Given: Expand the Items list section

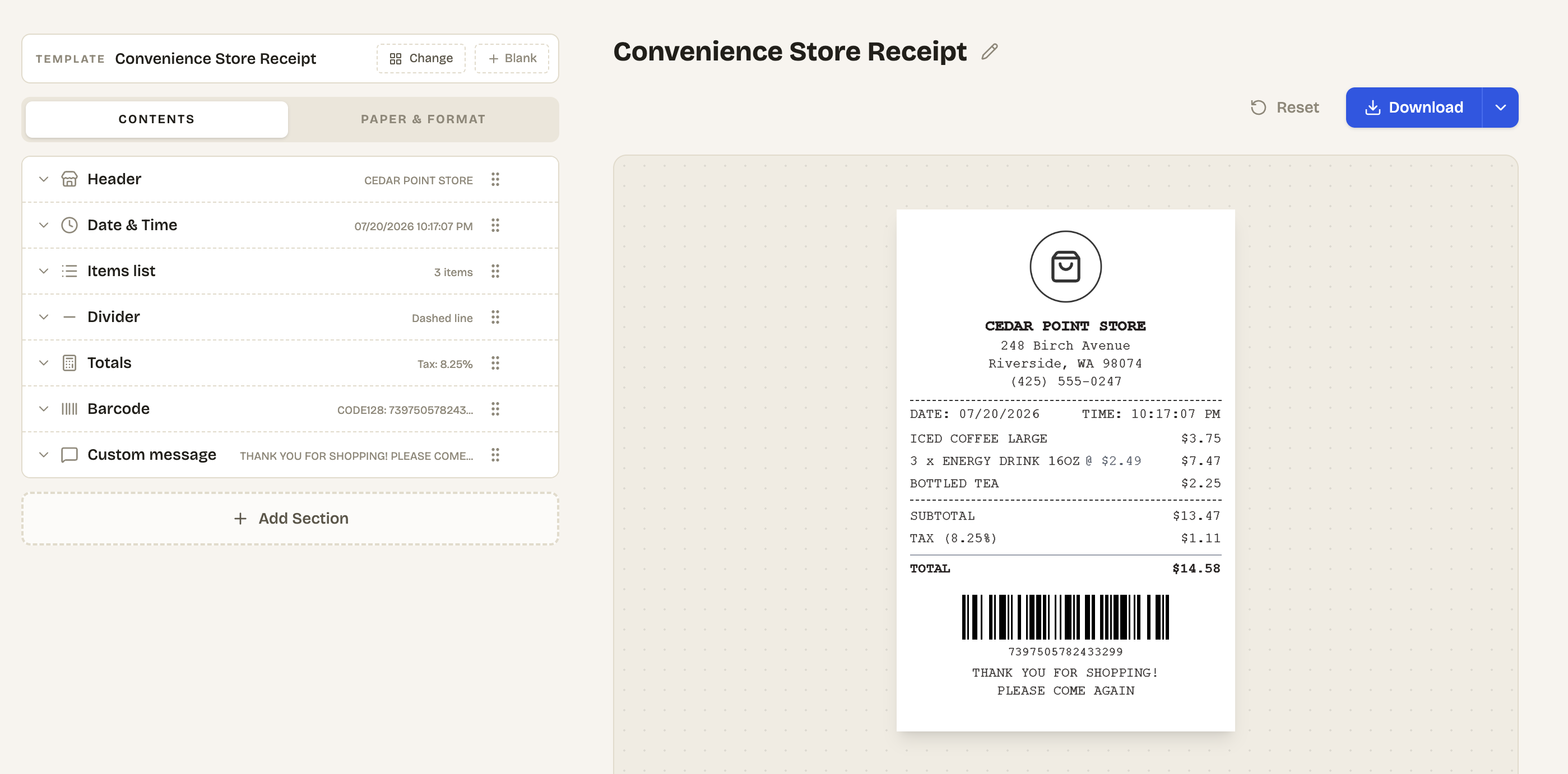Looking at the screenshot, I should tap(44, 271).
